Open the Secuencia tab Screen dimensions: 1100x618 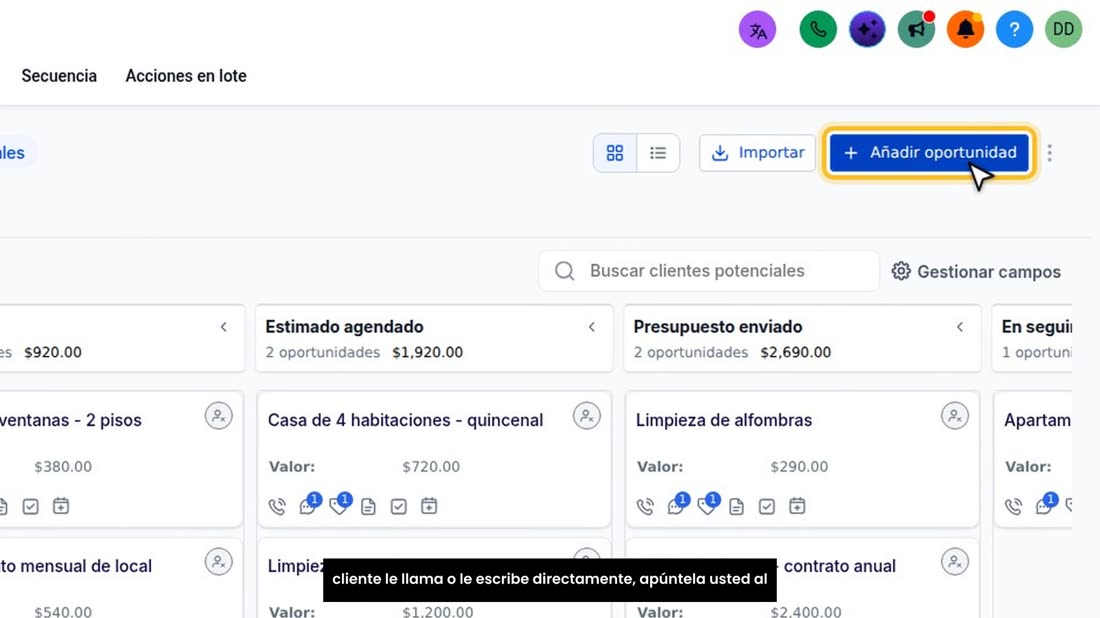59,76
